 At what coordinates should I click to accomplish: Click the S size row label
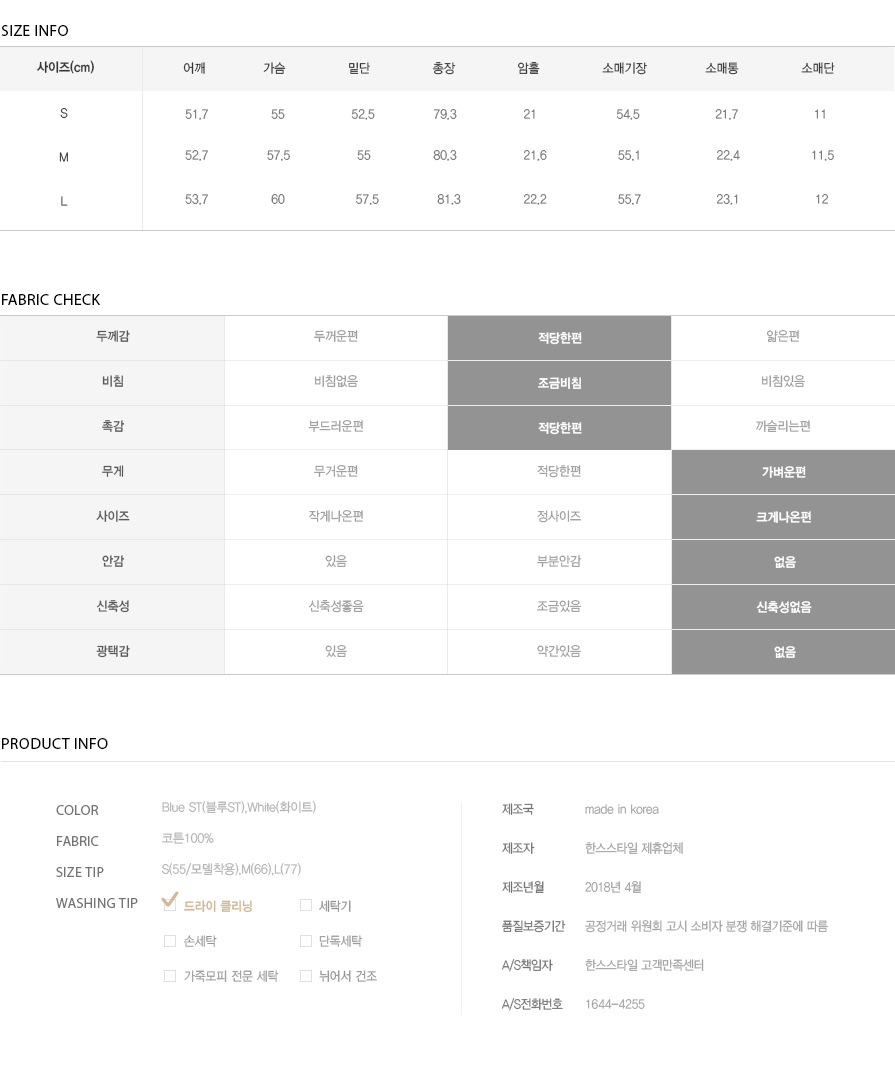[x=64, y=113]
